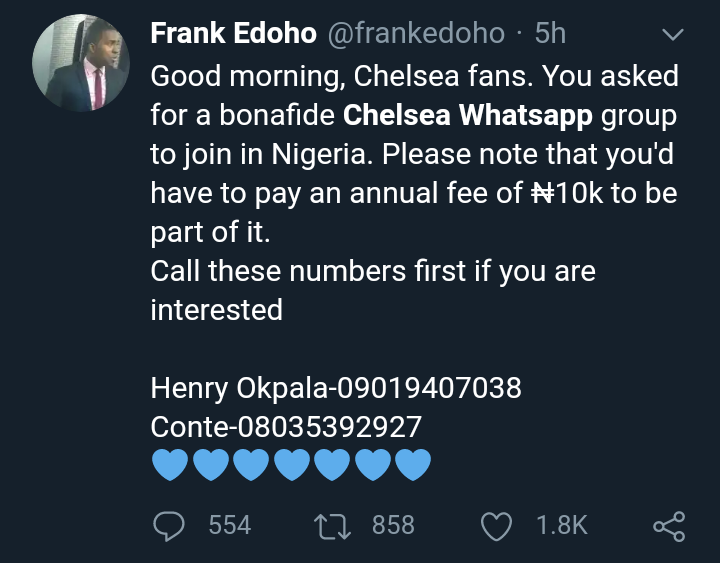Click the 554 replies count

(229, 524)
